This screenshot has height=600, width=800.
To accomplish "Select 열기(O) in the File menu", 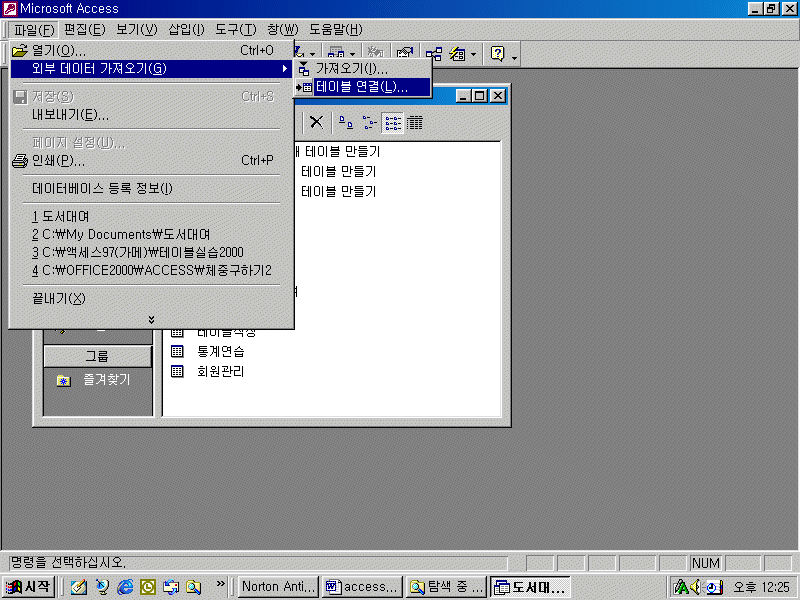I will 152,50.
